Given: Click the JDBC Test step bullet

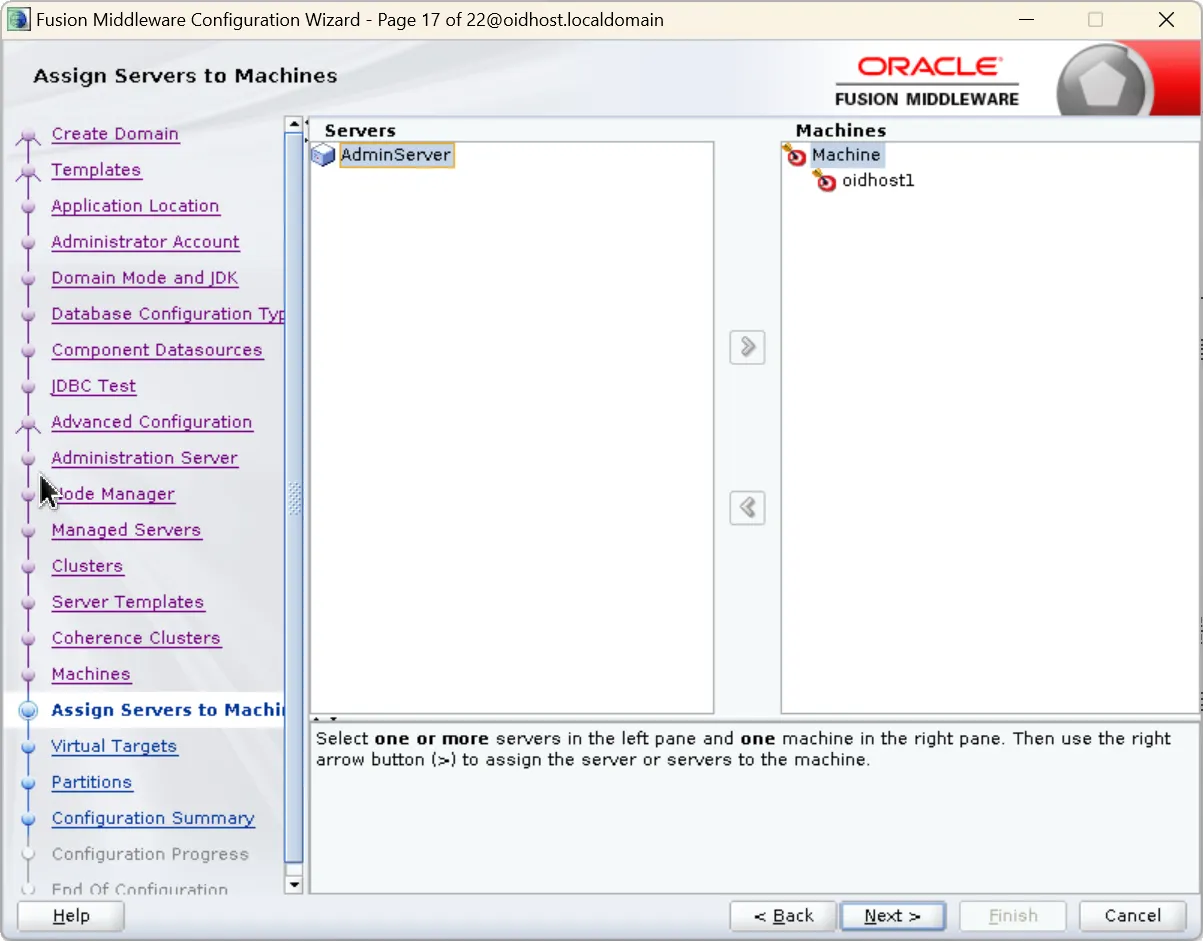Looking at the screenshot, I should (29, 387).
